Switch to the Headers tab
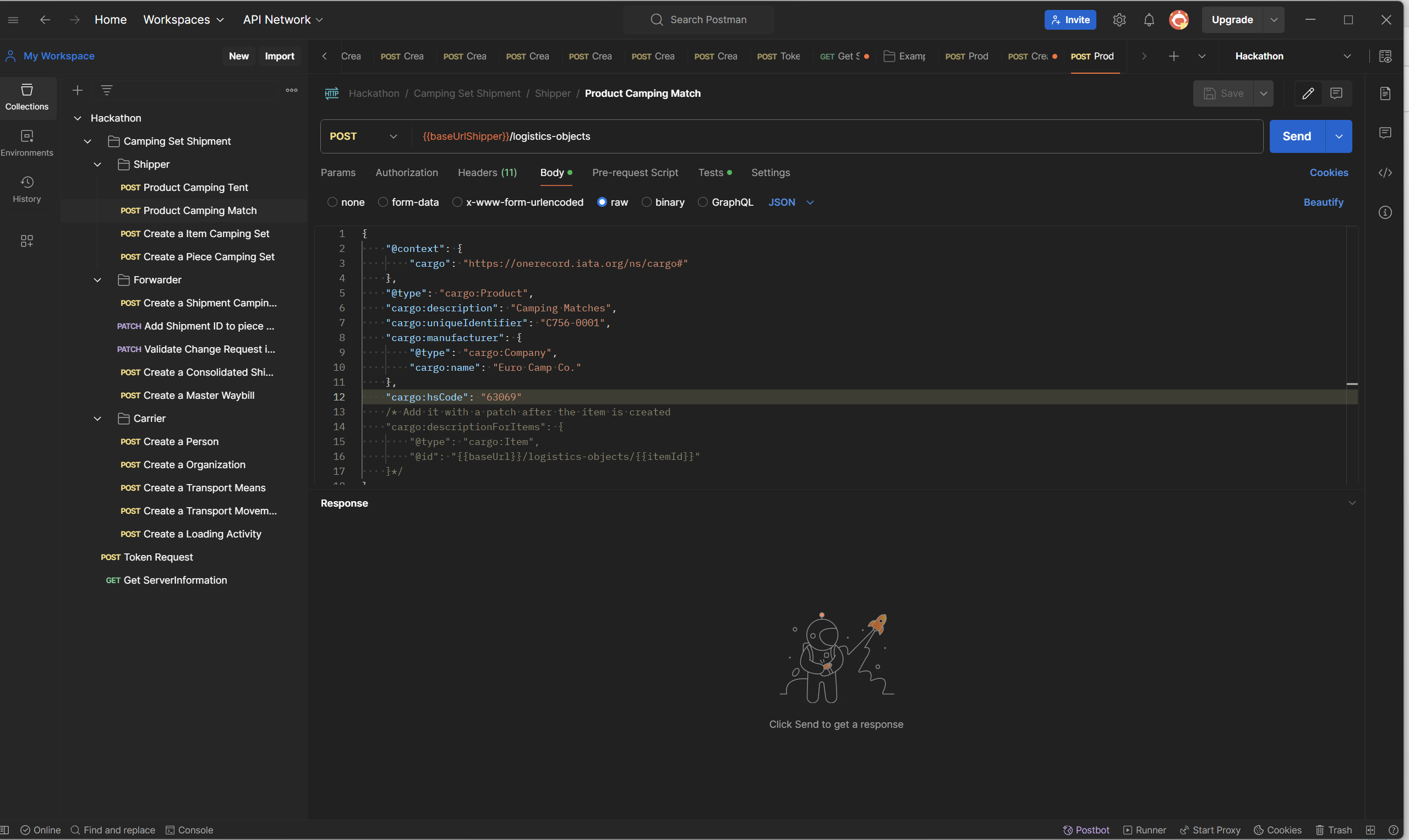 point(487,173)
